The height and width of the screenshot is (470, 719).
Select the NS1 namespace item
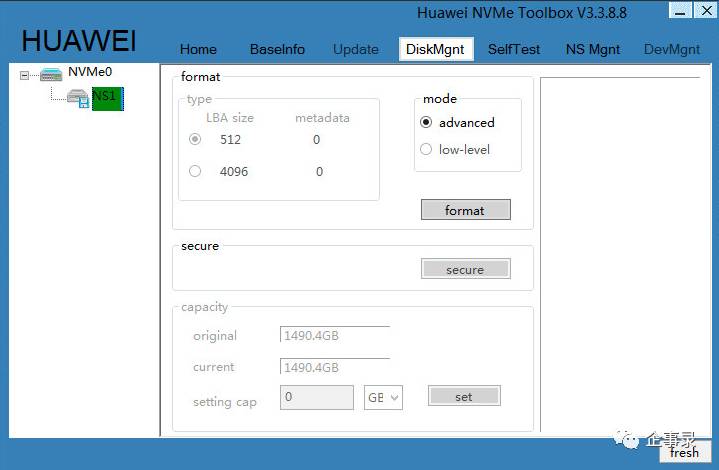point(108,99)
